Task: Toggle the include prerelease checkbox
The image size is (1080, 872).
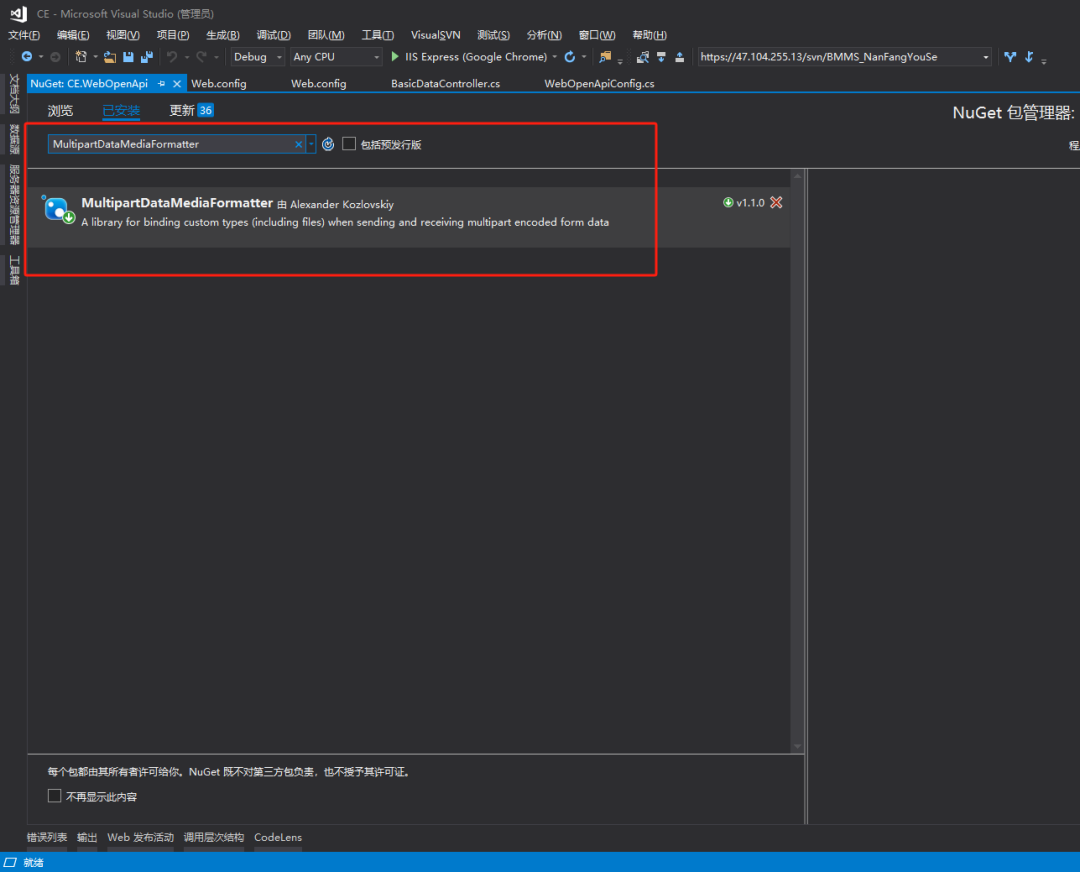Action: pyautogui.click(x=349, y=144)
